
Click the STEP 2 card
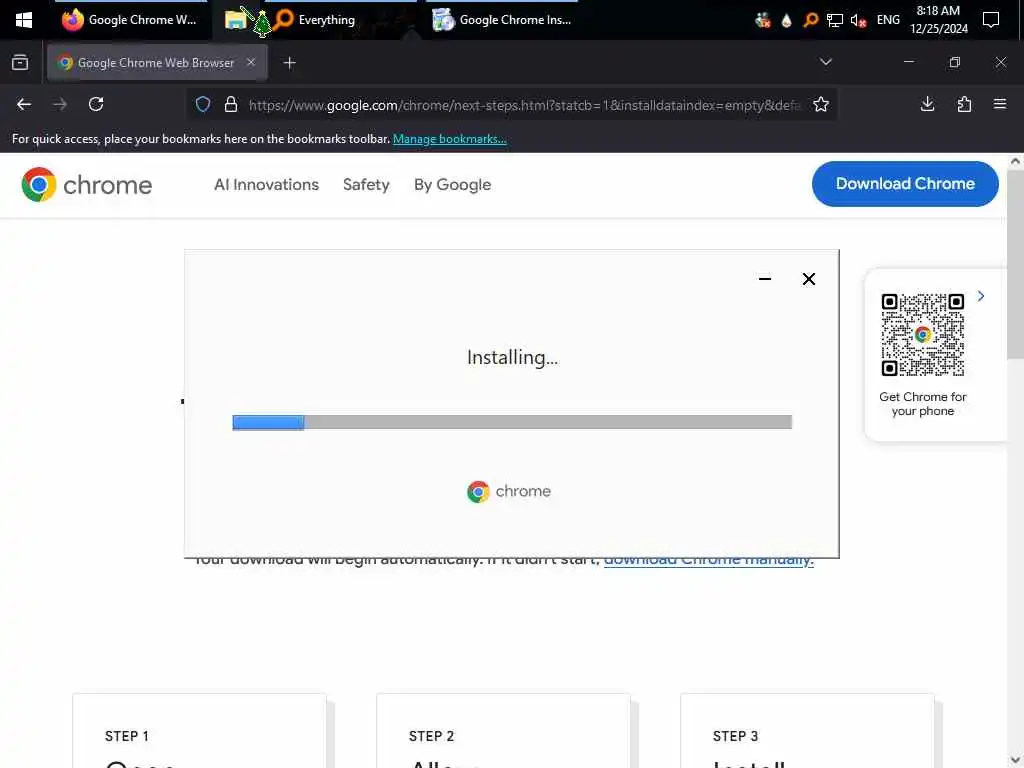(x=504, y=731)
